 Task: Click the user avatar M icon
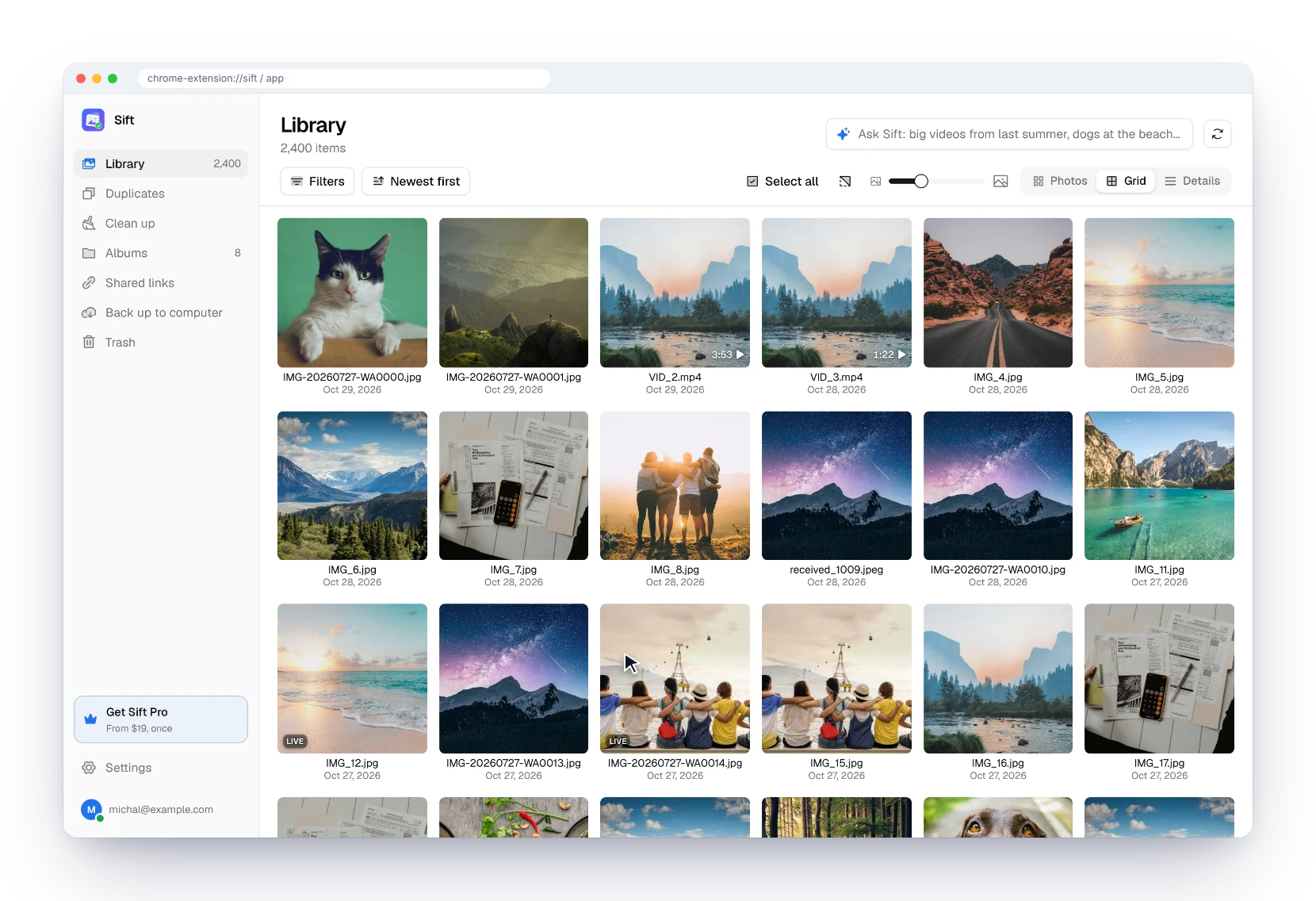pyautogui.click(x=91, y=809)
